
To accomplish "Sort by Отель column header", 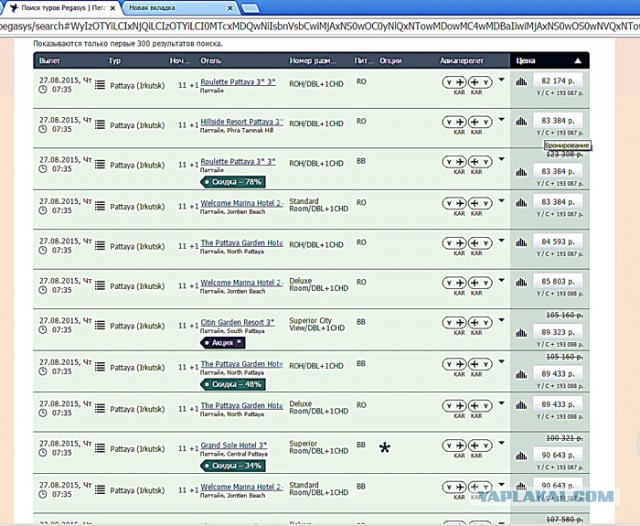I will point(211,61).
